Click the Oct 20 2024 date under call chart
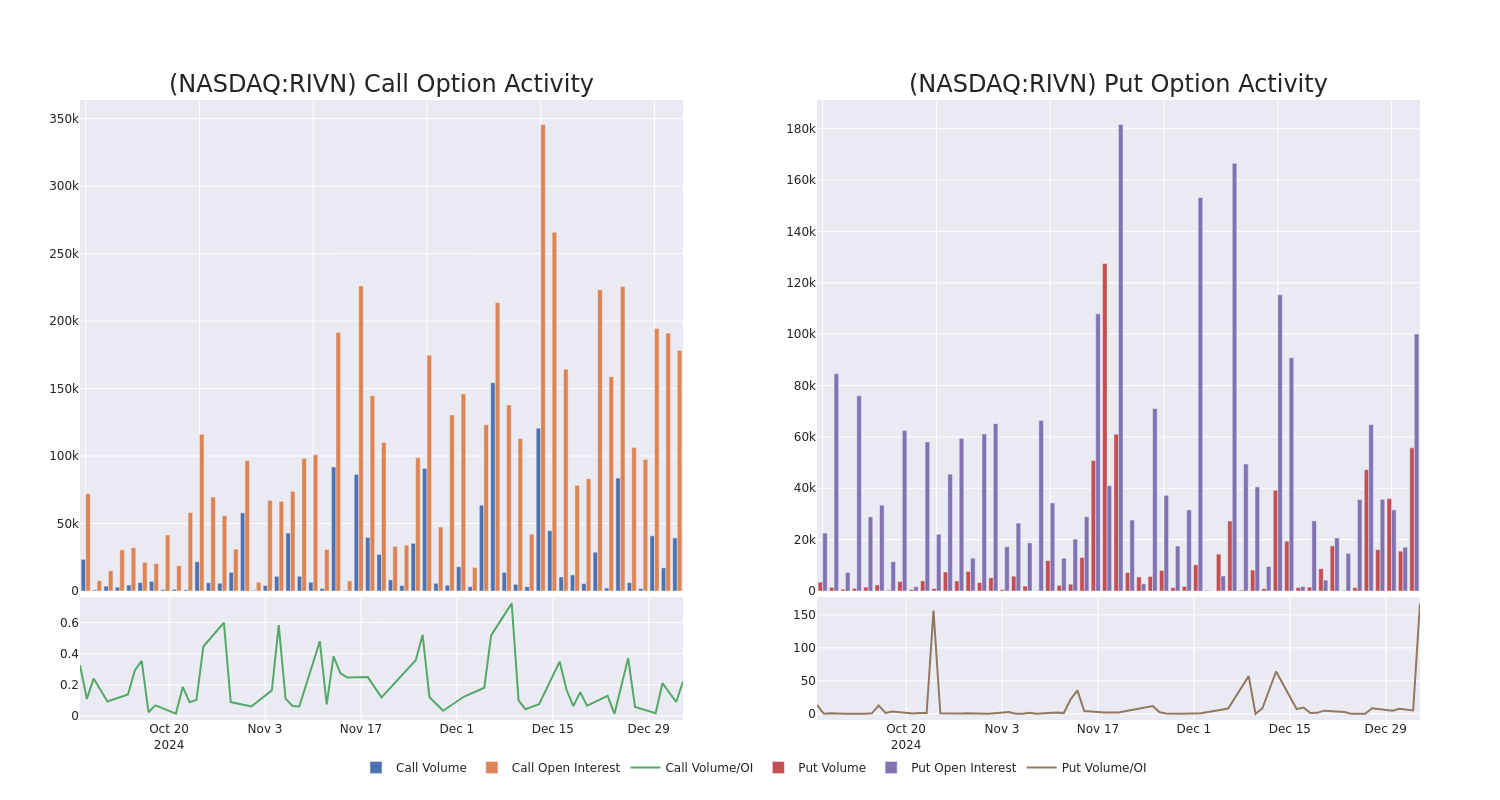Viewport: 1500px width, 800px height. pyautogui.click(x=169, y=737)
